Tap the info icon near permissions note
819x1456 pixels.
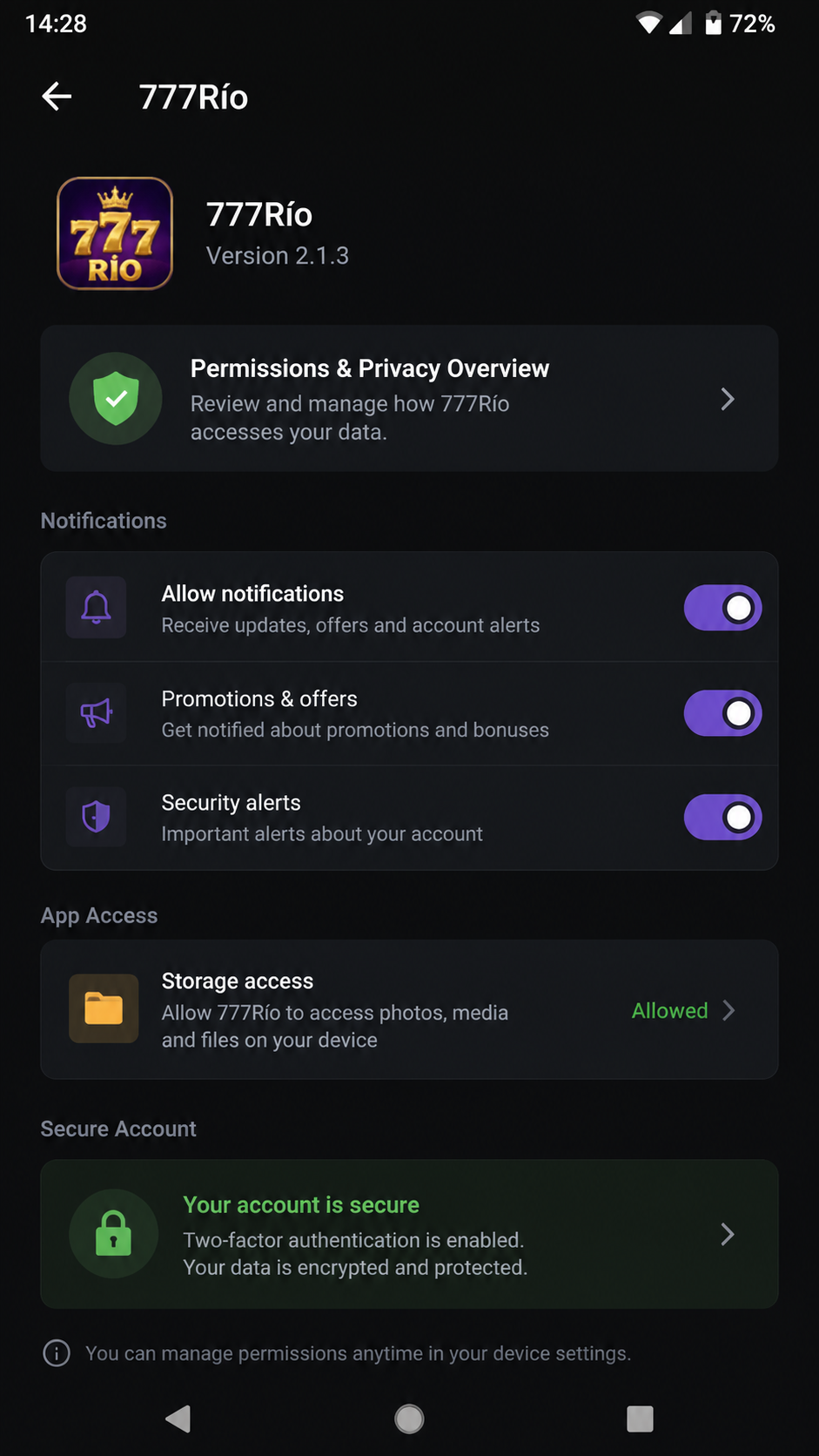tap(57, 1353)
